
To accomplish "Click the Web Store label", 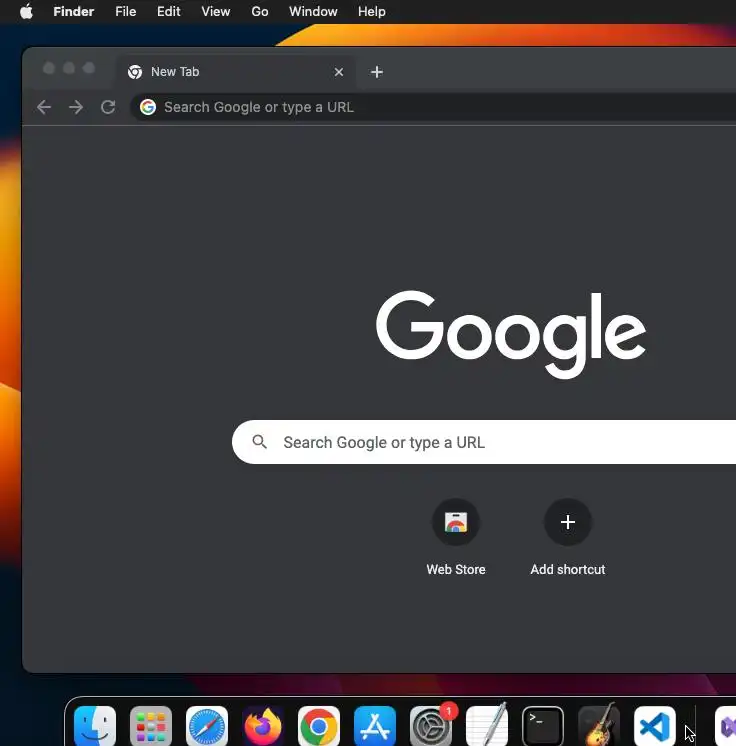I will point(456,569).
